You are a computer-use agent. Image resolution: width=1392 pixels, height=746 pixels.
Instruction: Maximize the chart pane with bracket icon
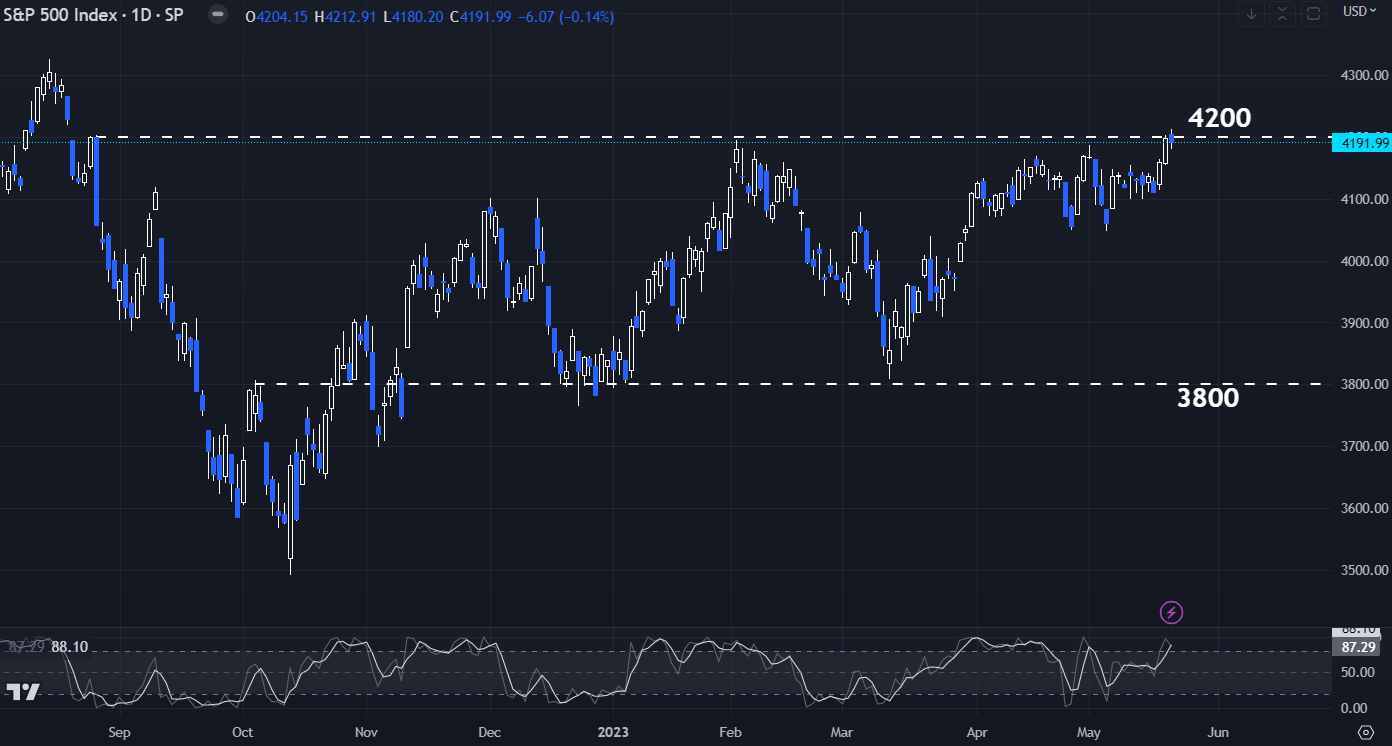pos(1313,14)
